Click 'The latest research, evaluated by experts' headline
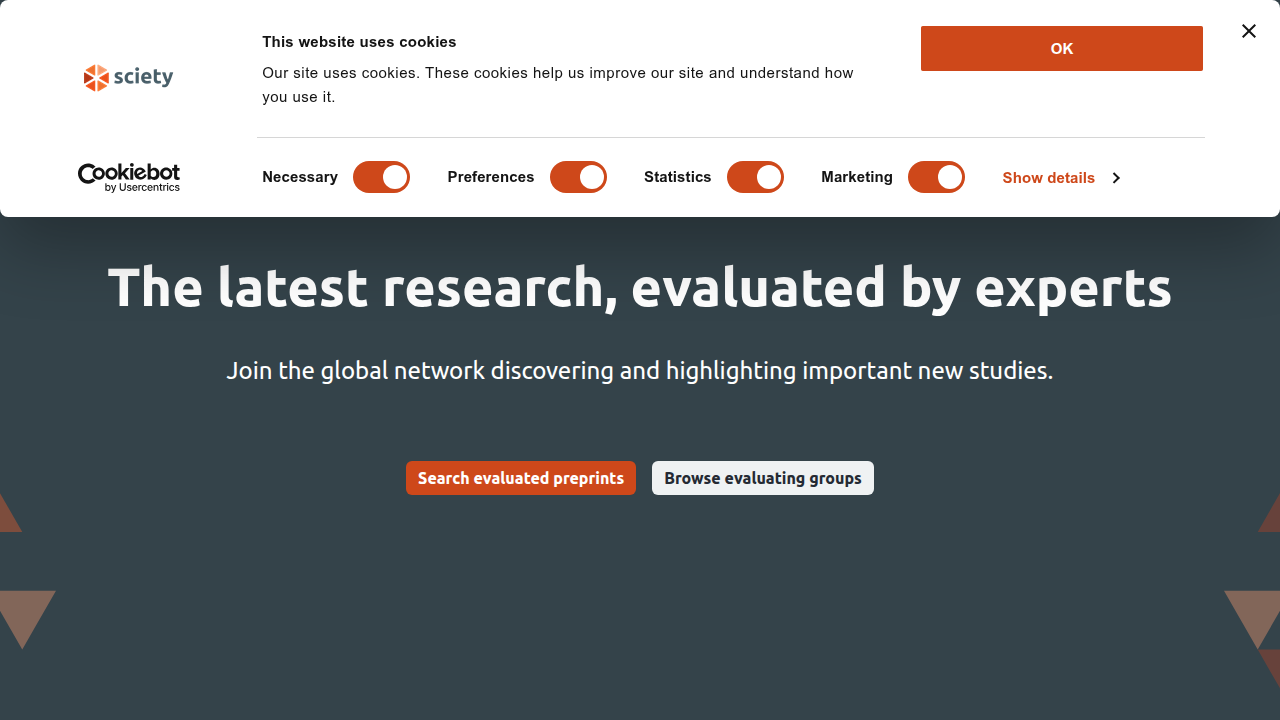Image resolution: width=1280 pixels, height=720 pixels. coord(640,288)
